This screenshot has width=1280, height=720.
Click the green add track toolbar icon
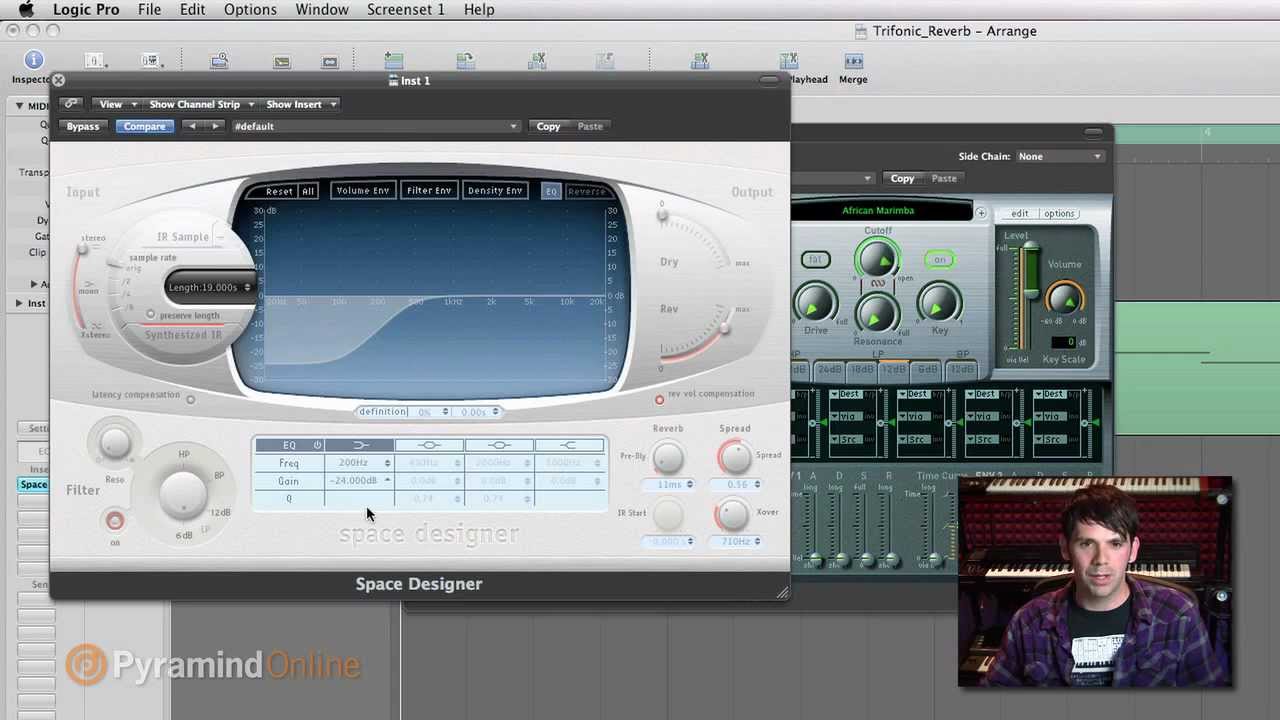click(x=394, y=62)
